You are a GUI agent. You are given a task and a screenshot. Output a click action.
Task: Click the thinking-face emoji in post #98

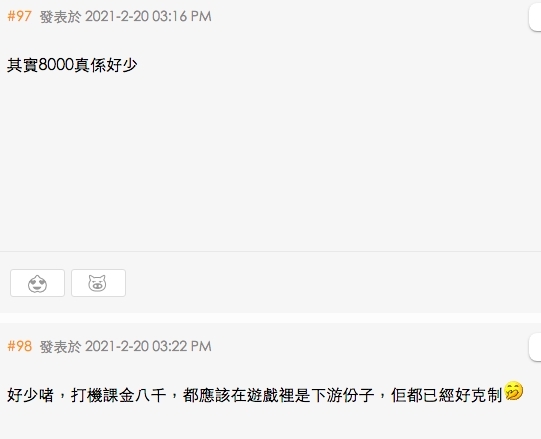click(x=514, y=391)
